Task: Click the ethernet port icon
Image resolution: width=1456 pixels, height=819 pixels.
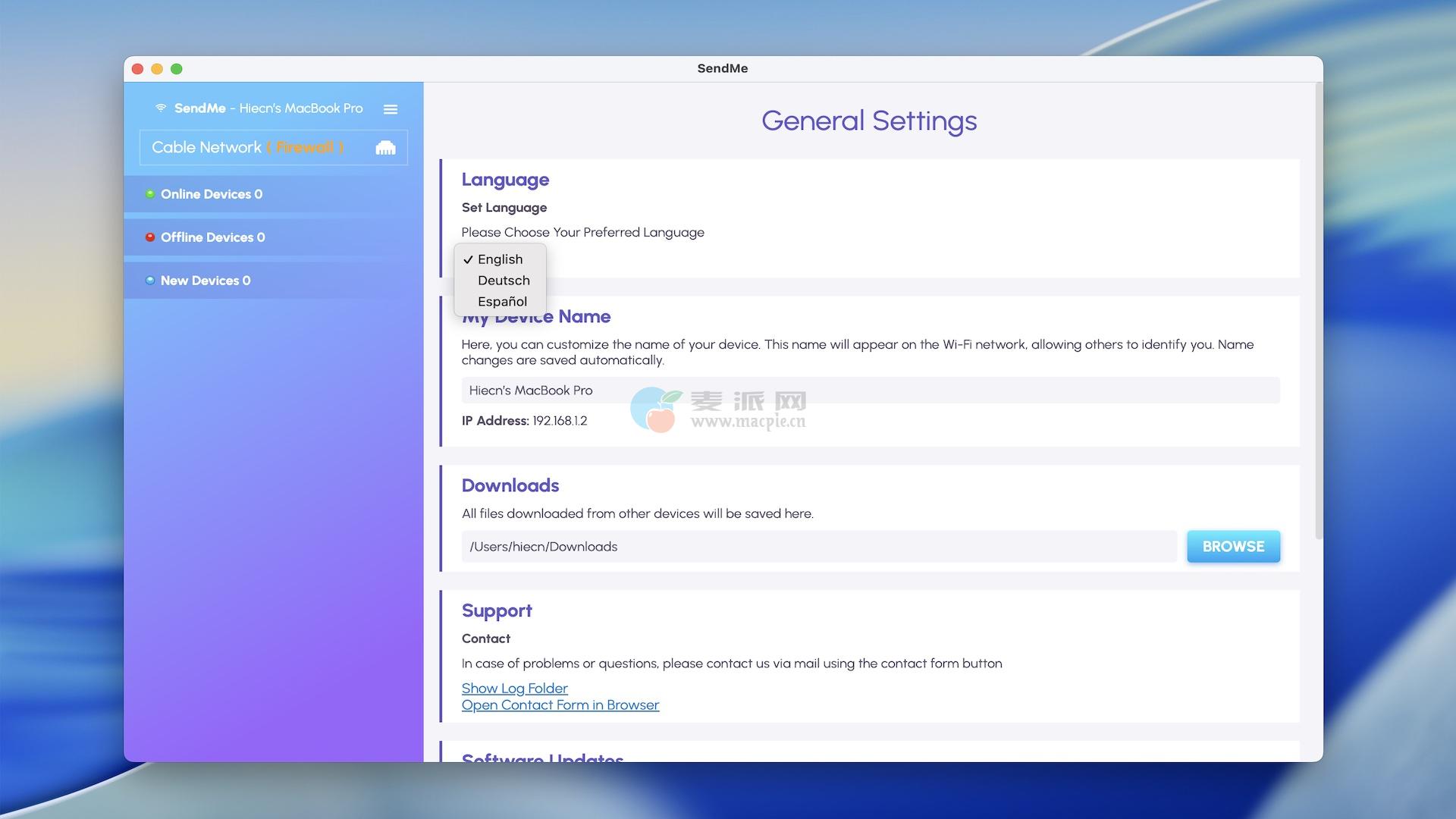Action: pyautogui.click(x=385, y=148)
